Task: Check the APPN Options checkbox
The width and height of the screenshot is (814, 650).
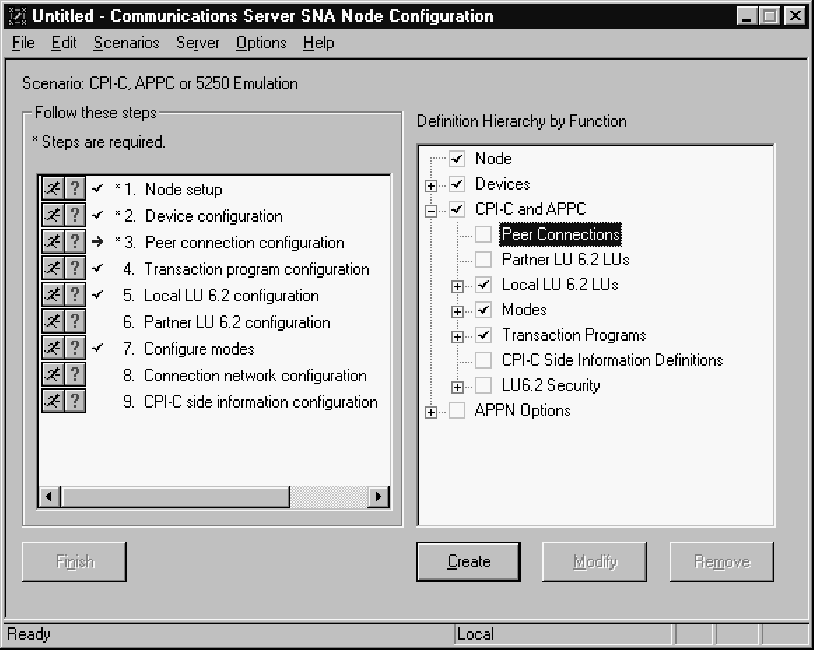Action: [x=457, y=410]
